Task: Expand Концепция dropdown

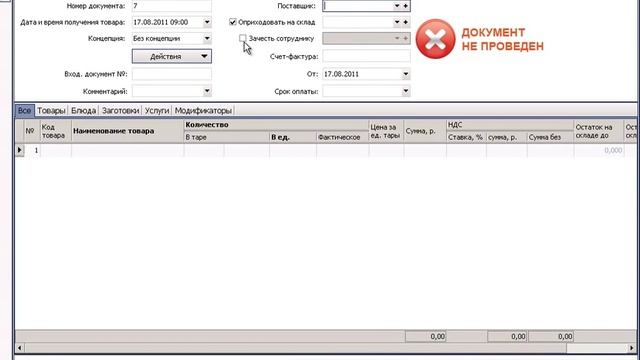Action: point(207,38)
